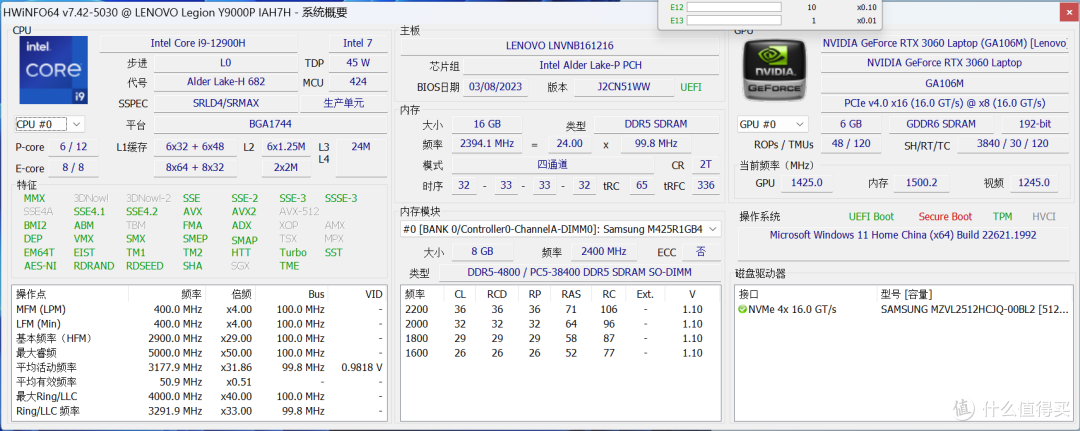Viewport: 1080px width, 431px height.
Task: Open the CPU #0 selector dropdown
Action: click(x=50, y=125)
